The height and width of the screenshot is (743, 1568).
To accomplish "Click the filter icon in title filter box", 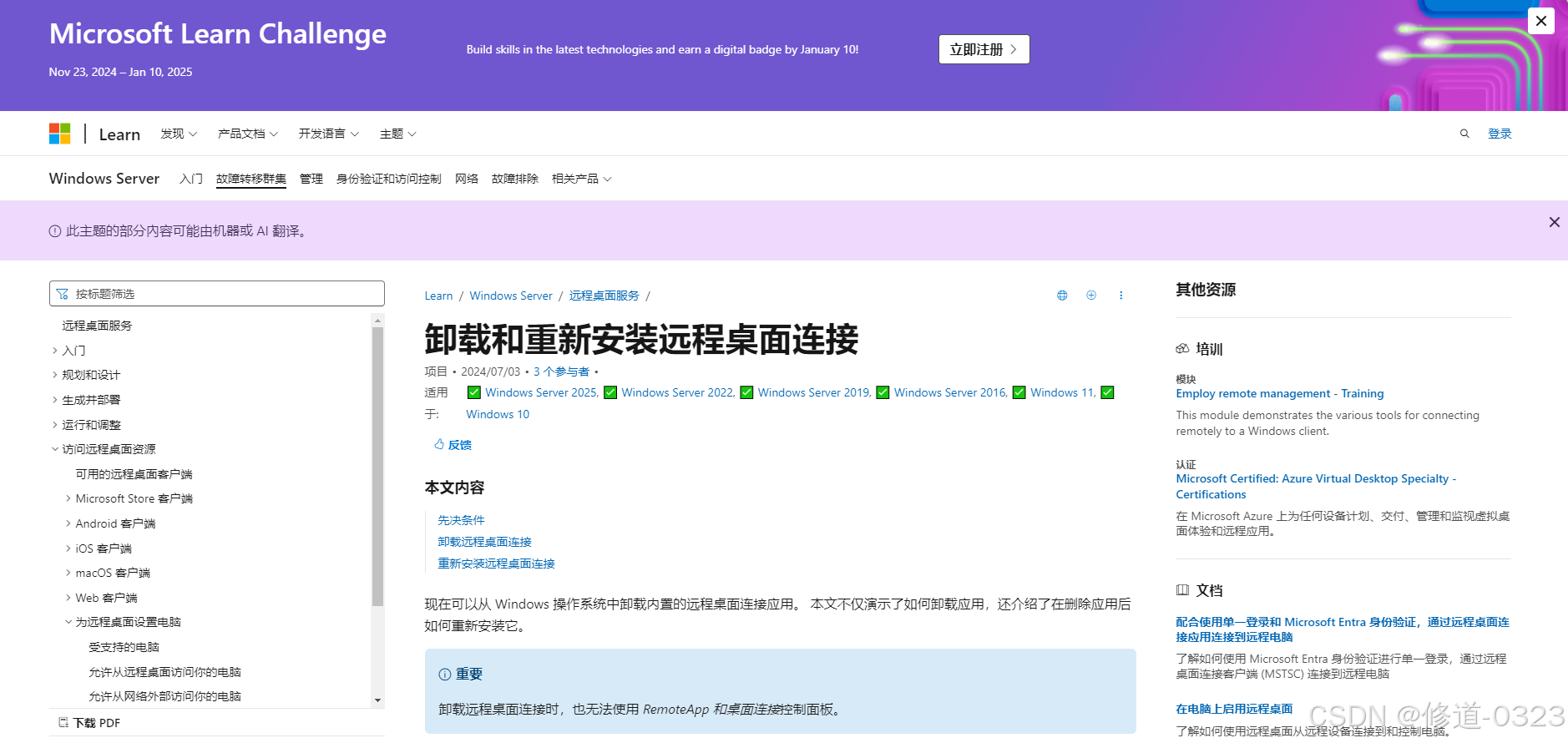I will pos(63,294).
